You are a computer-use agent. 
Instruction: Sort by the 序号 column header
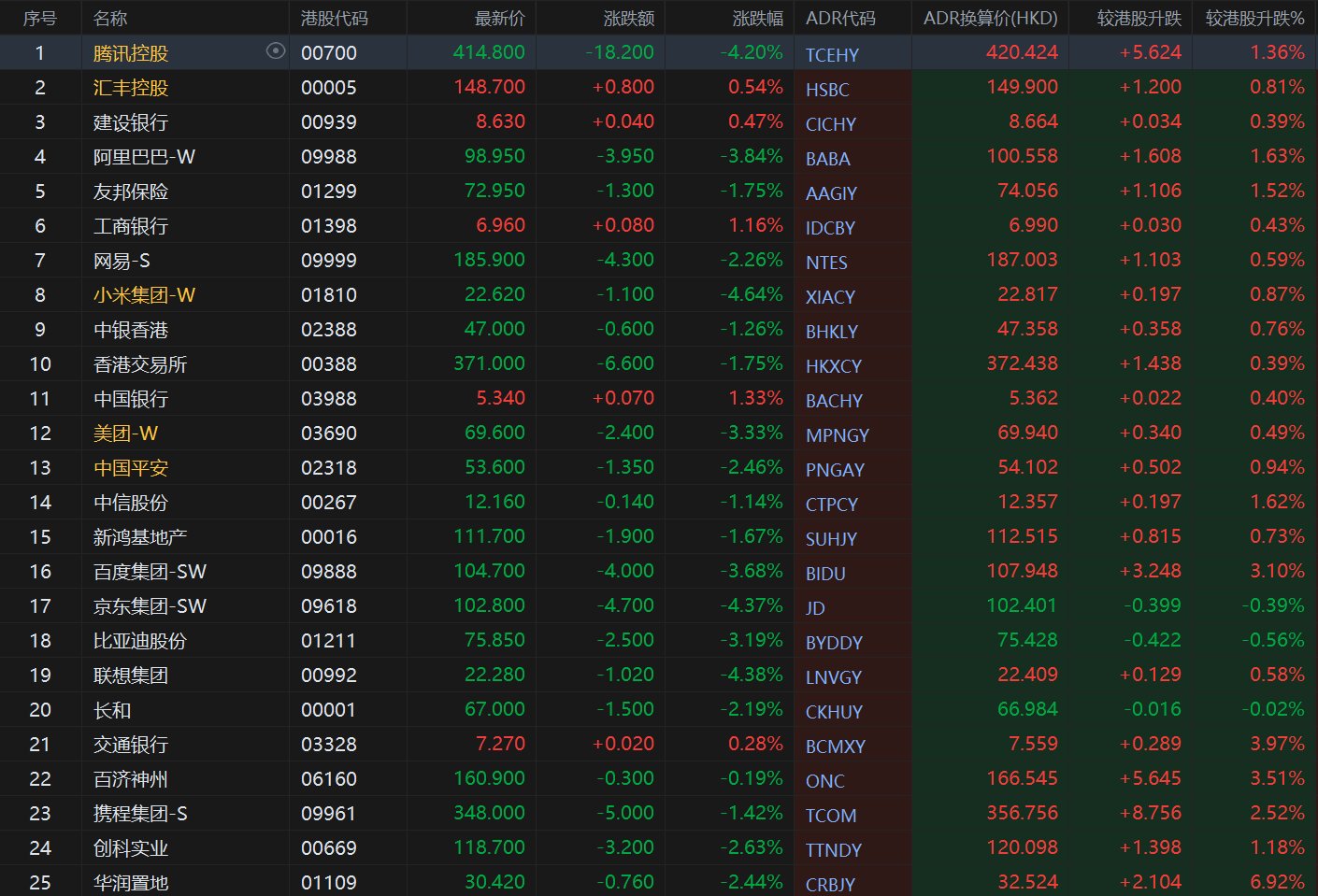(40, 18)
